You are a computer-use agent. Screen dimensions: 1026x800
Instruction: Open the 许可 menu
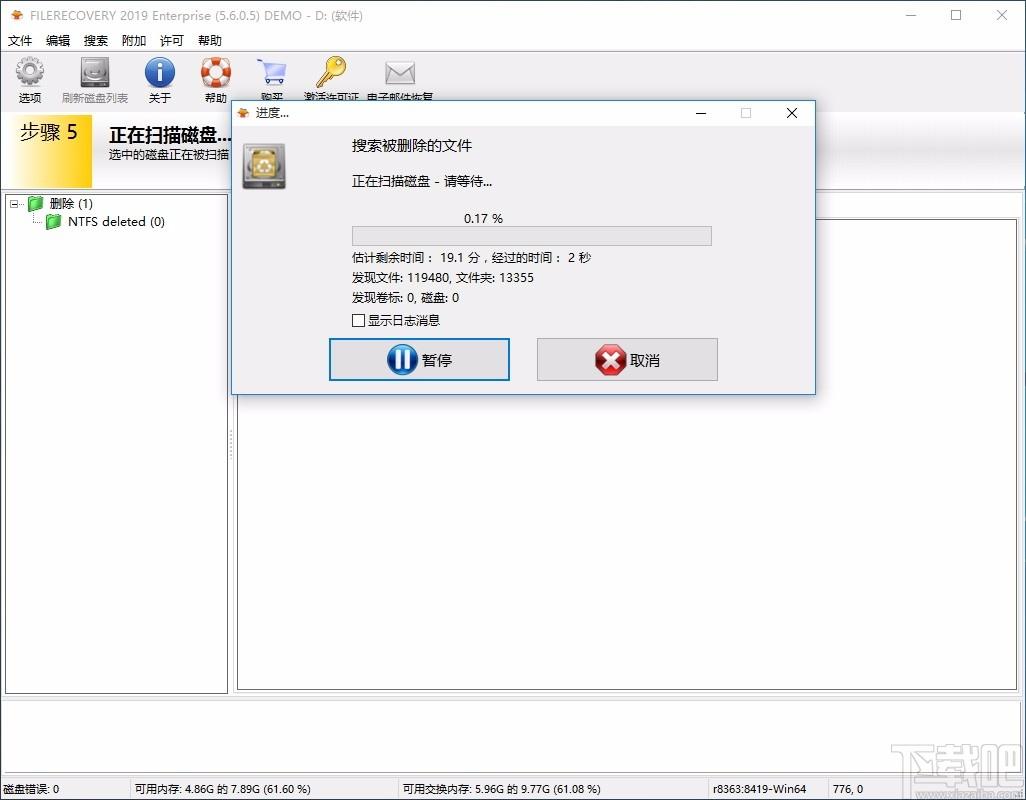171,41
